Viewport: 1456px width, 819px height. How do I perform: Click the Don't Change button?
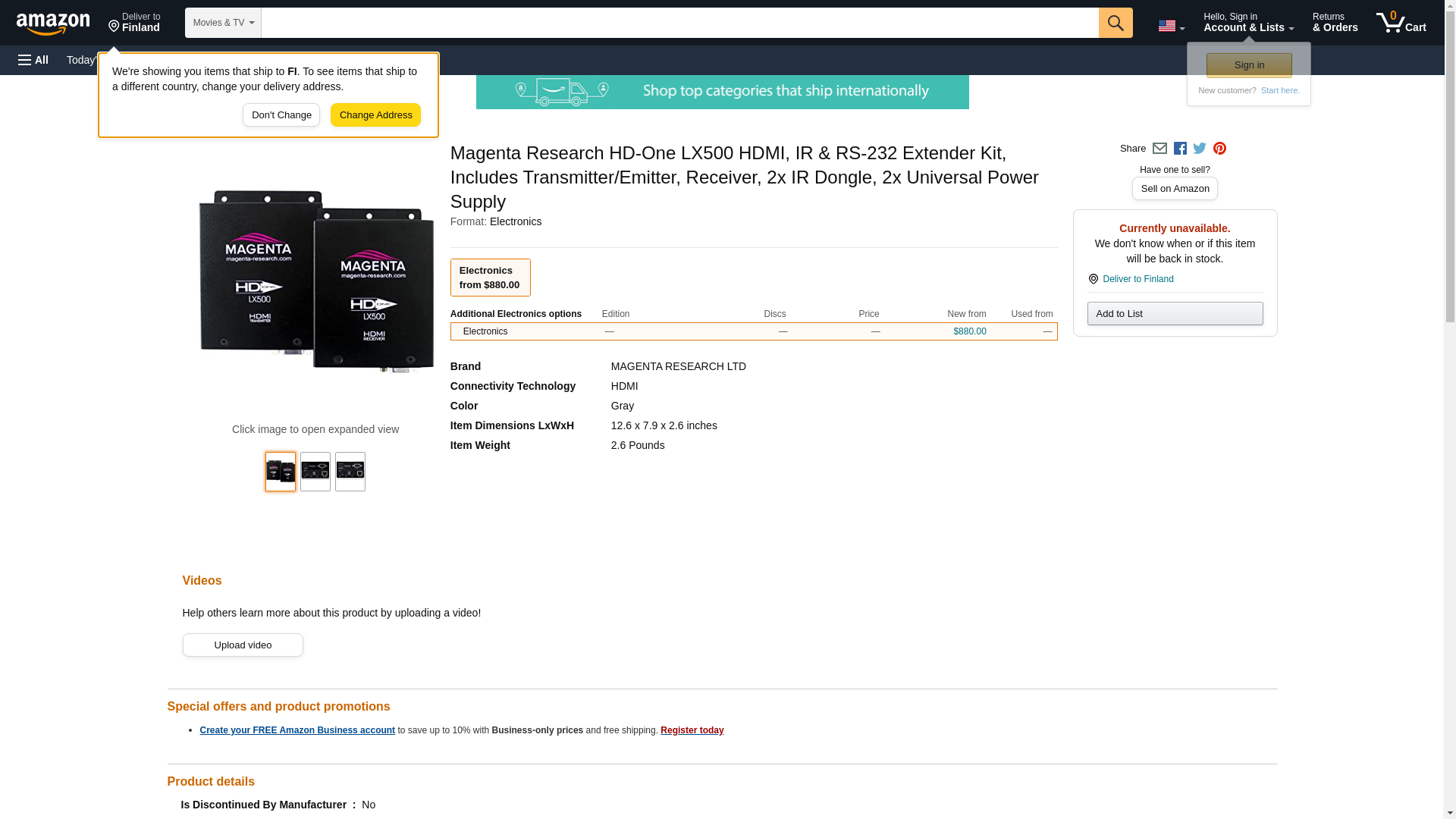pyautogui.click(x=281, y=115)
